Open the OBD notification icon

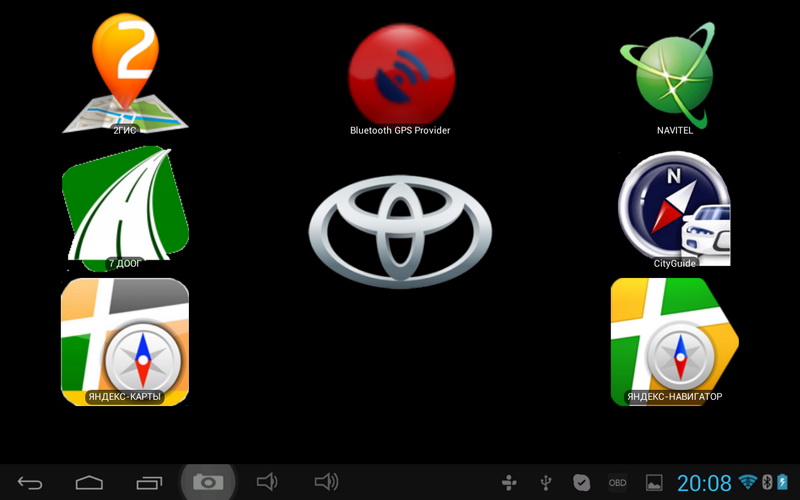point(618,483)
